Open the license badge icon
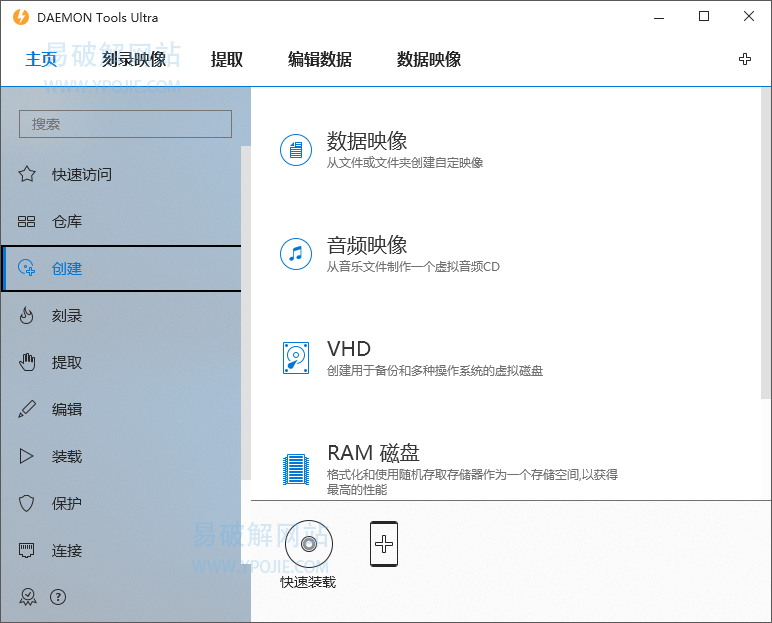 tap(28, 597)
